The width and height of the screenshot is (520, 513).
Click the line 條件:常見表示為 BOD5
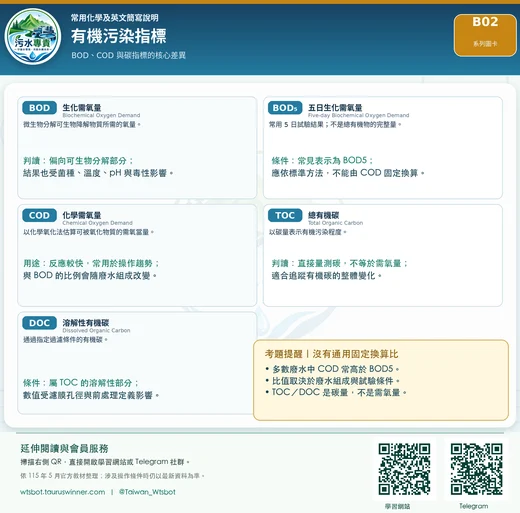coord(322,161)
